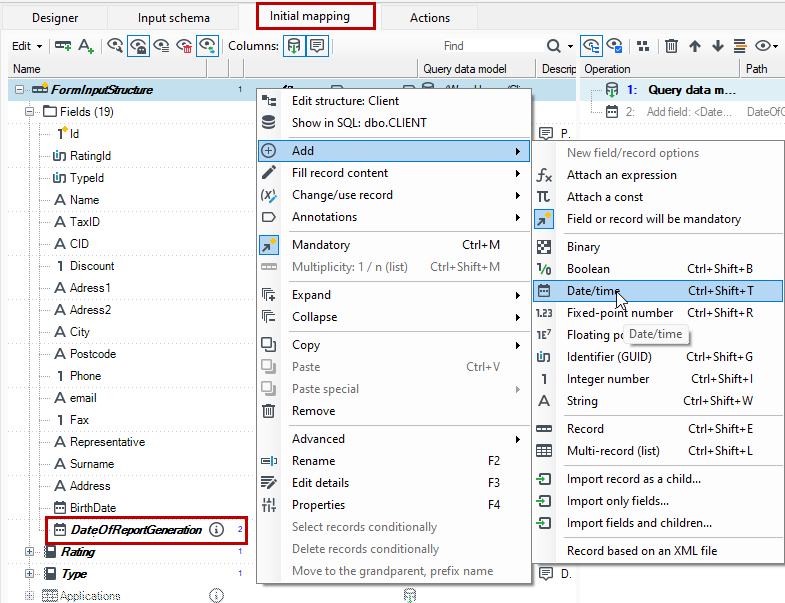
Task: Select the RatingId field
Action: tap(90, 156)
